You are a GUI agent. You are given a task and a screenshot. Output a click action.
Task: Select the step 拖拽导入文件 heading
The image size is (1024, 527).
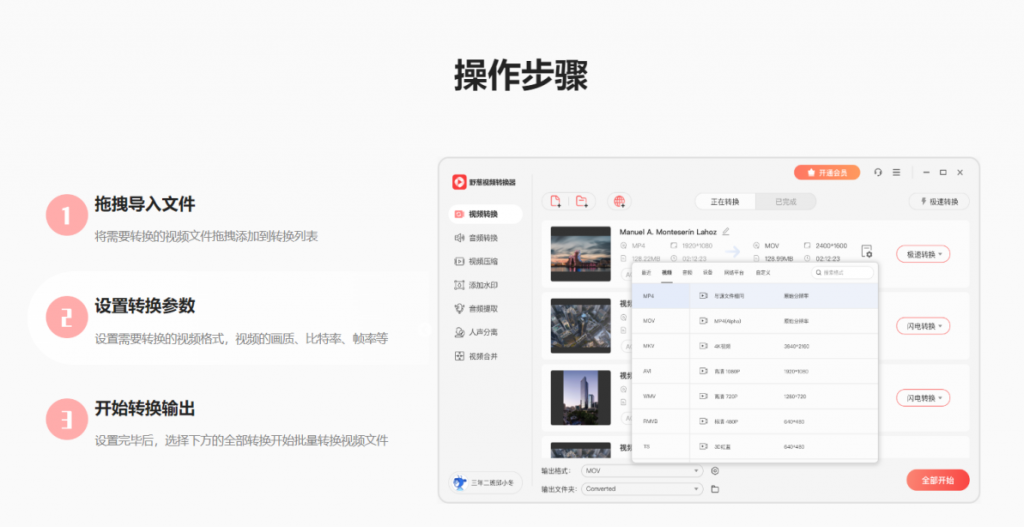[x=145, y=204]
